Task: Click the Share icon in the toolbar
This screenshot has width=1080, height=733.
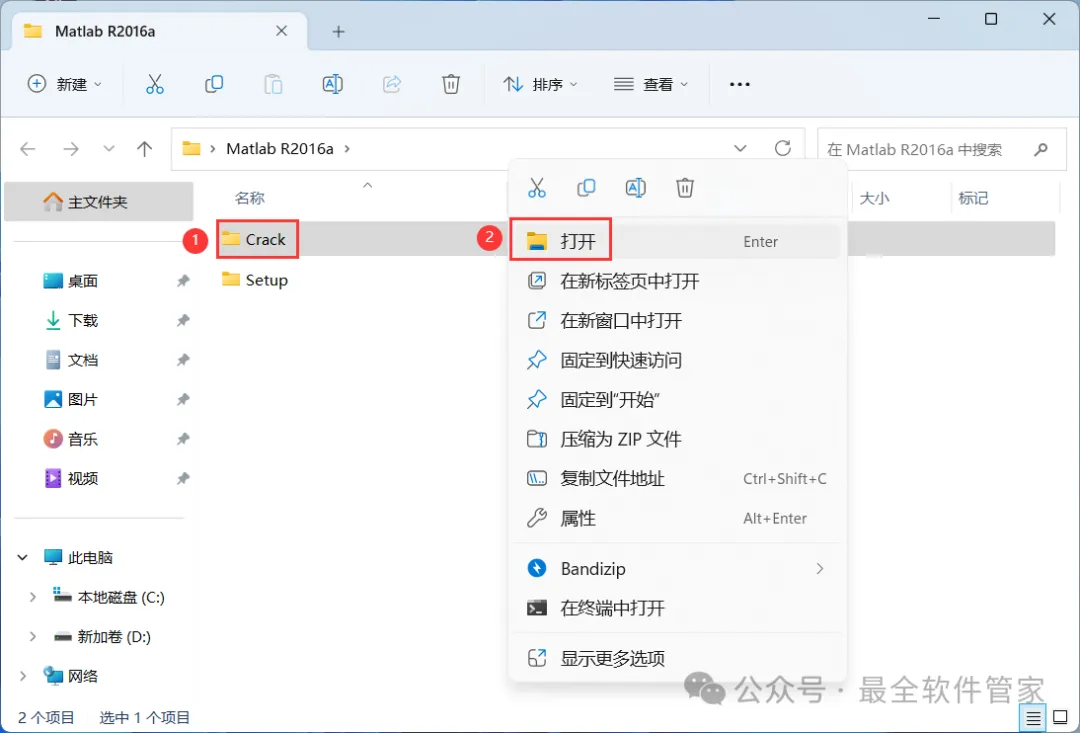Action: coord(392,84)
